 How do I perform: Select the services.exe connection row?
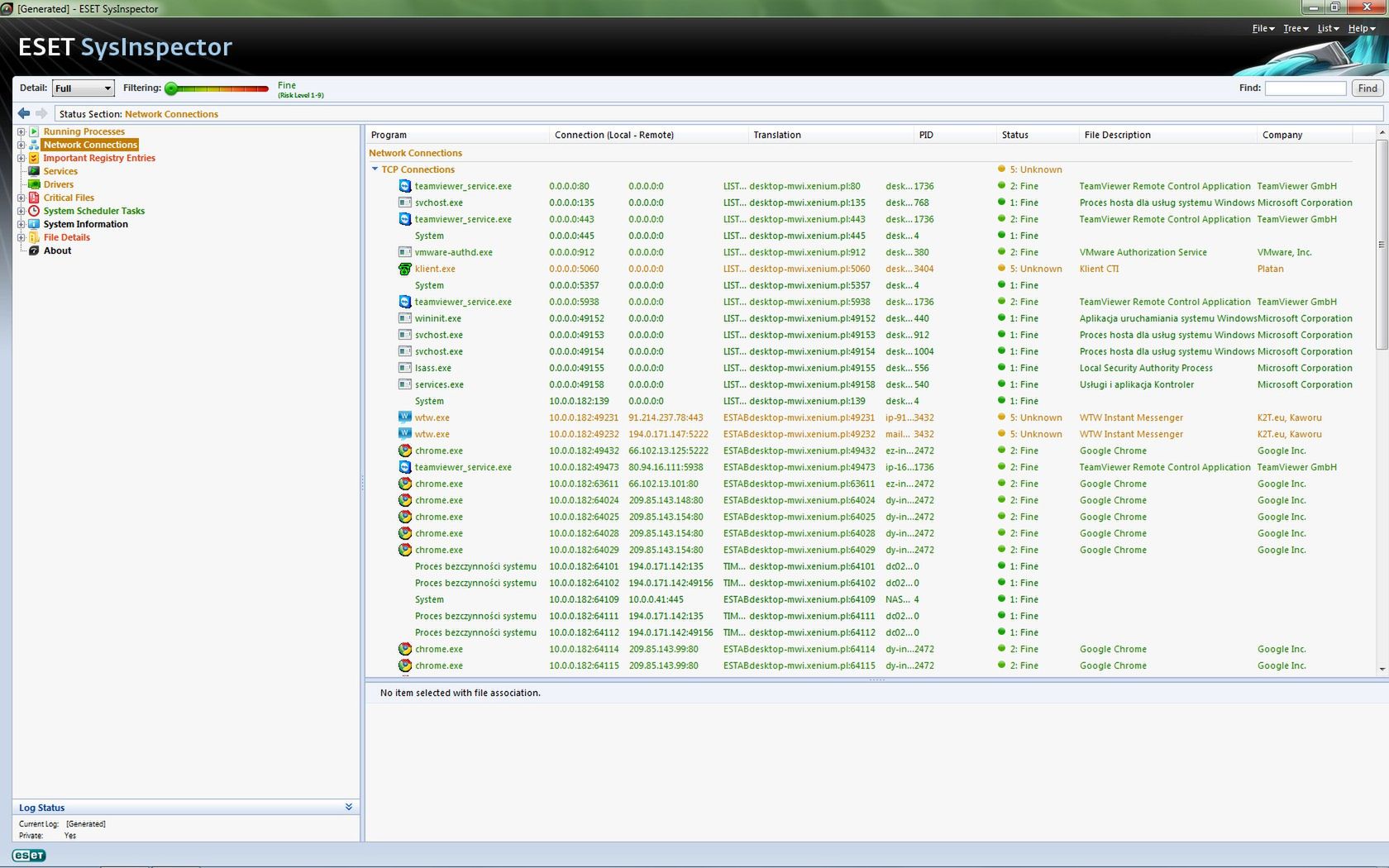(860, 384)
